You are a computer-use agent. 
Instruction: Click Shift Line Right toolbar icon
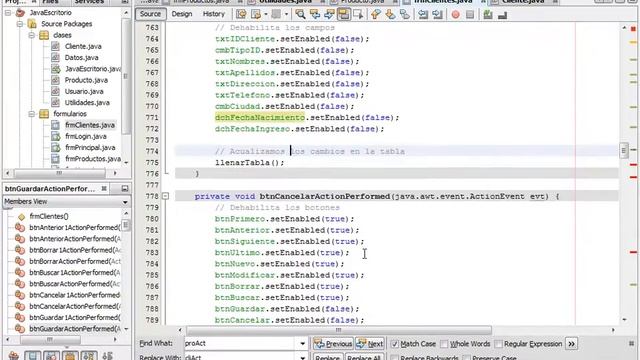click(437, 15)
